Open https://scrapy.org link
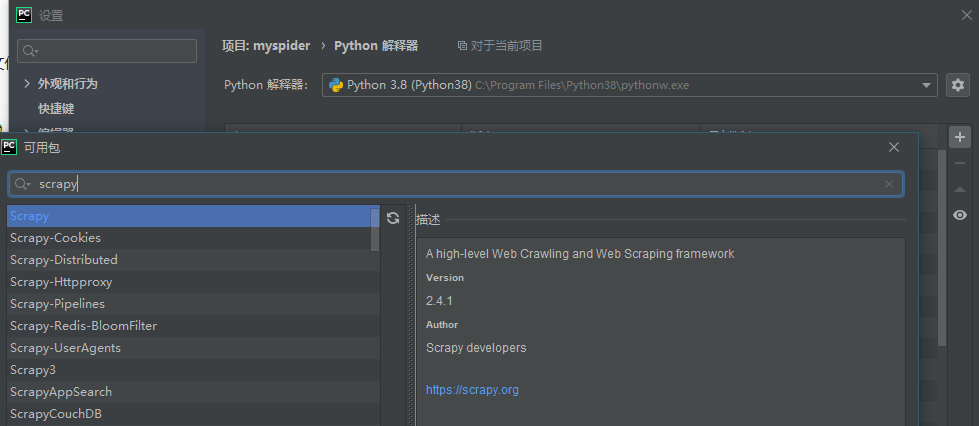979x426 pixels. pos(472,390)
